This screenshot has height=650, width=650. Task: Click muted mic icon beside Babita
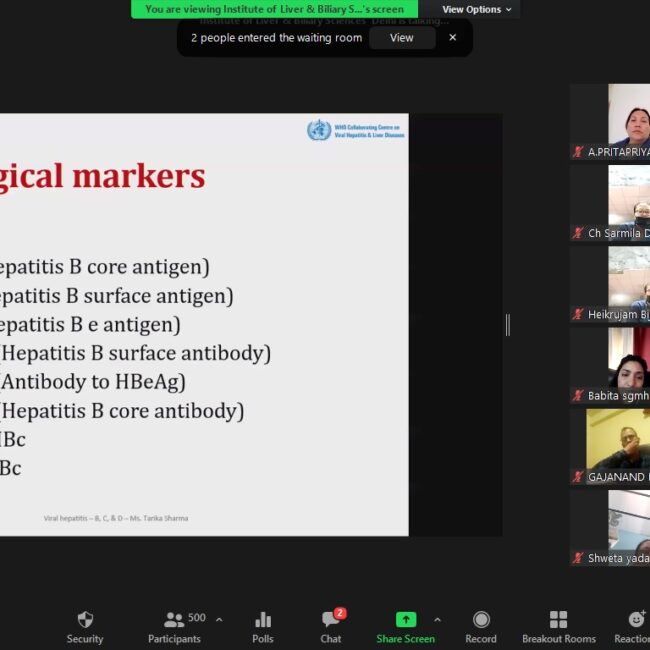click(x=578, y=396)
